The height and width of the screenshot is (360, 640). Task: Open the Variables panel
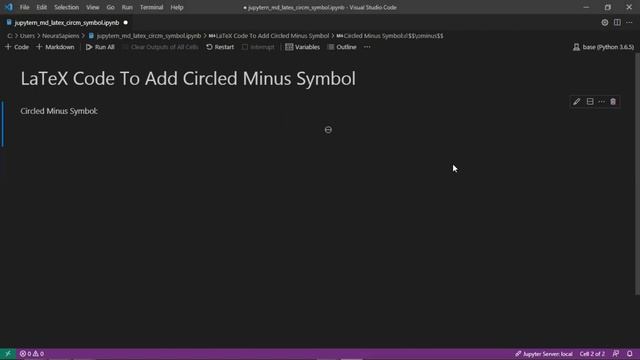(302, 47)
